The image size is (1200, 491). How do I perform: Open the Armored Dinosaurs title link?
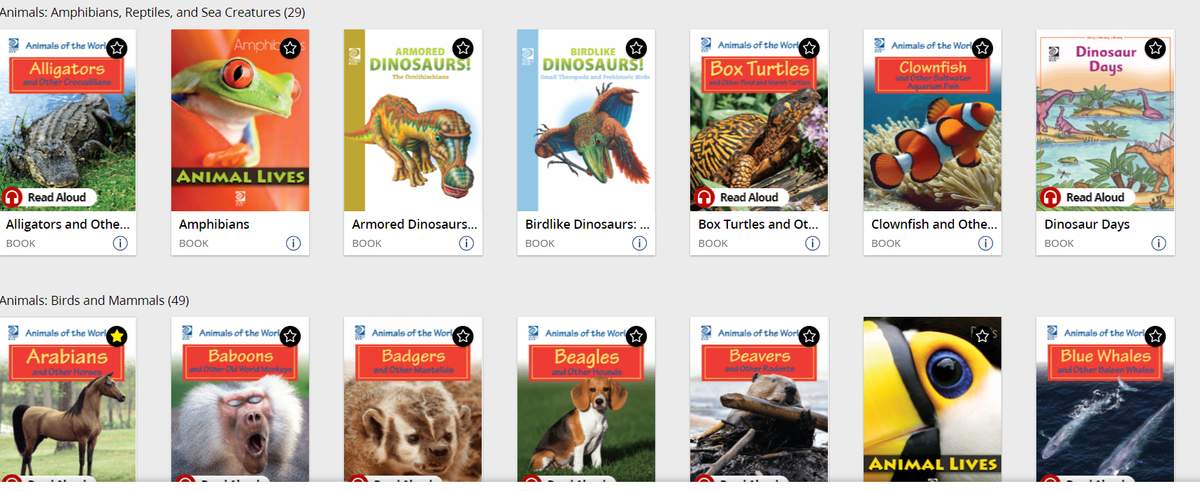coord(413,224)
